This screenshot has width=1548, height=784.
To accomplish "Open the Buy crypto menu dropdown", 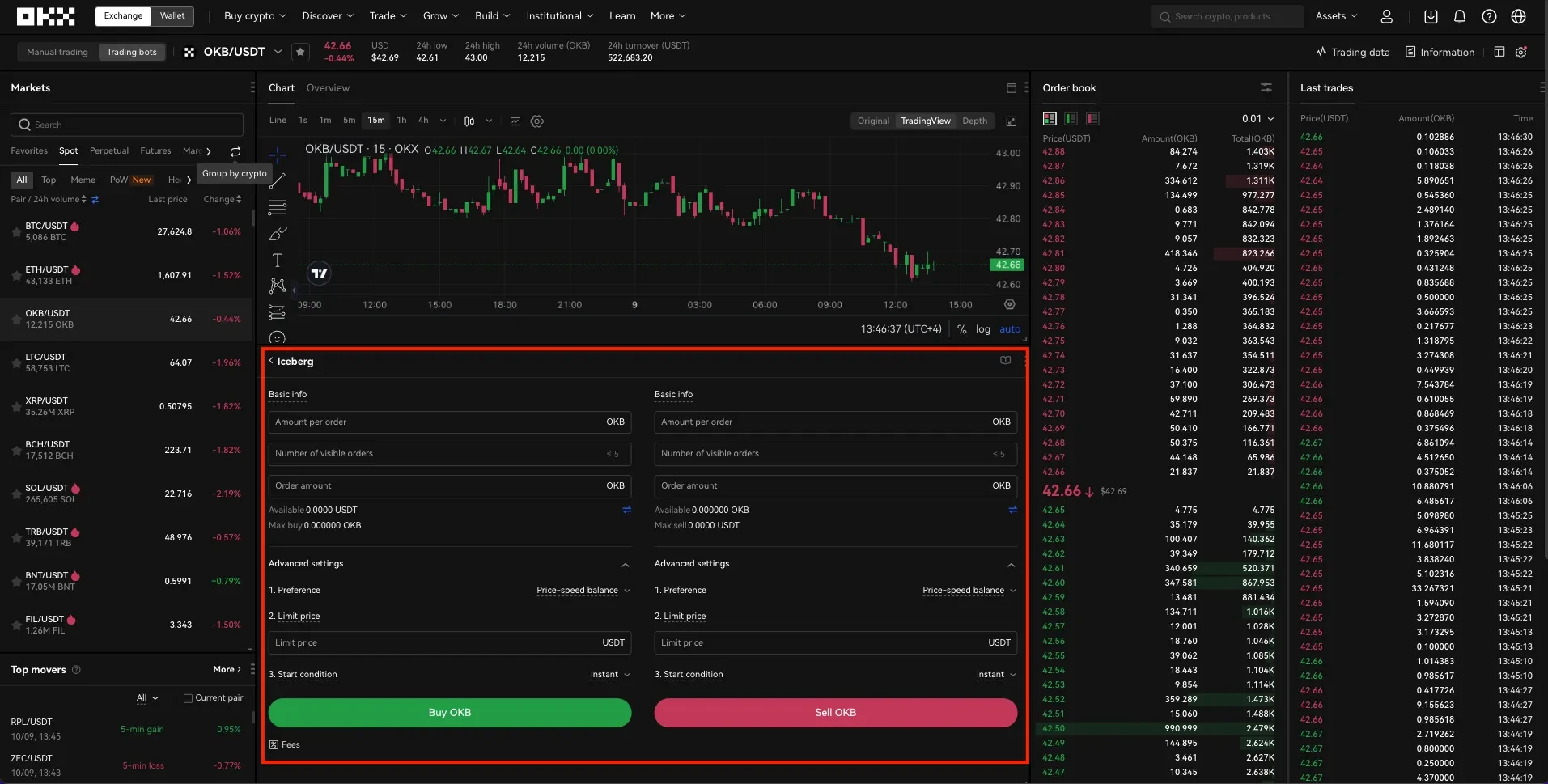I will [255, 16].
